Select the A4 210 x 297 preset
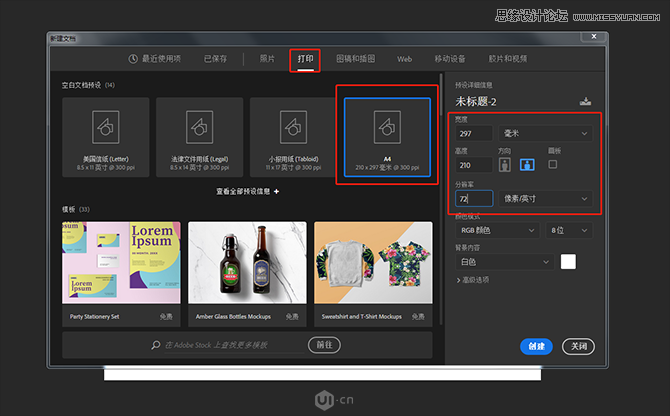The width and height of the screenshot is (670, 416). coord(388,137)
